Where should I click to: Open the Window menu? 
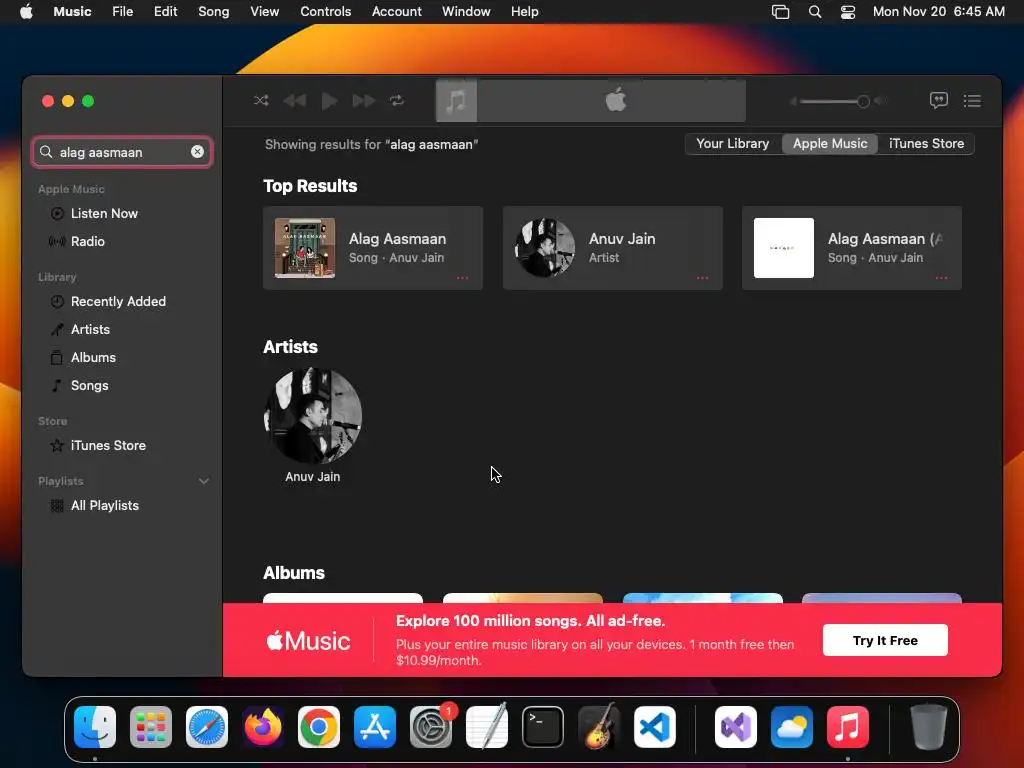pyautogui.click(x=466, y=12)
